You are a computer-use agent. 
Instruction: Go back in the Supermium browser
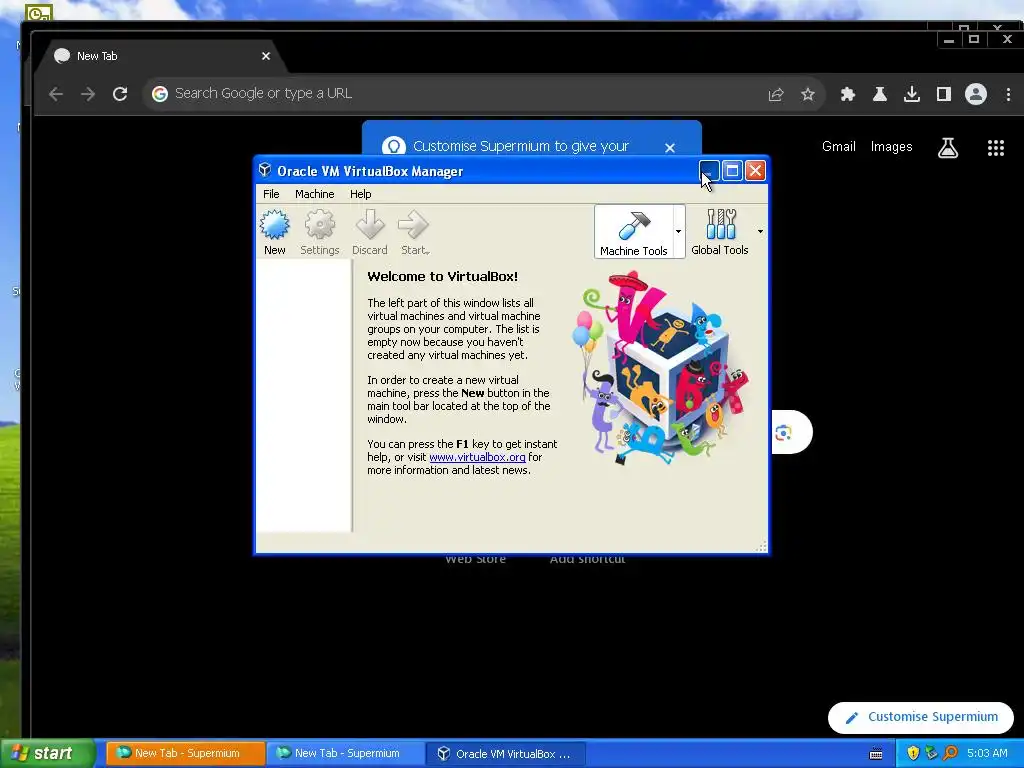pos(56,94)
